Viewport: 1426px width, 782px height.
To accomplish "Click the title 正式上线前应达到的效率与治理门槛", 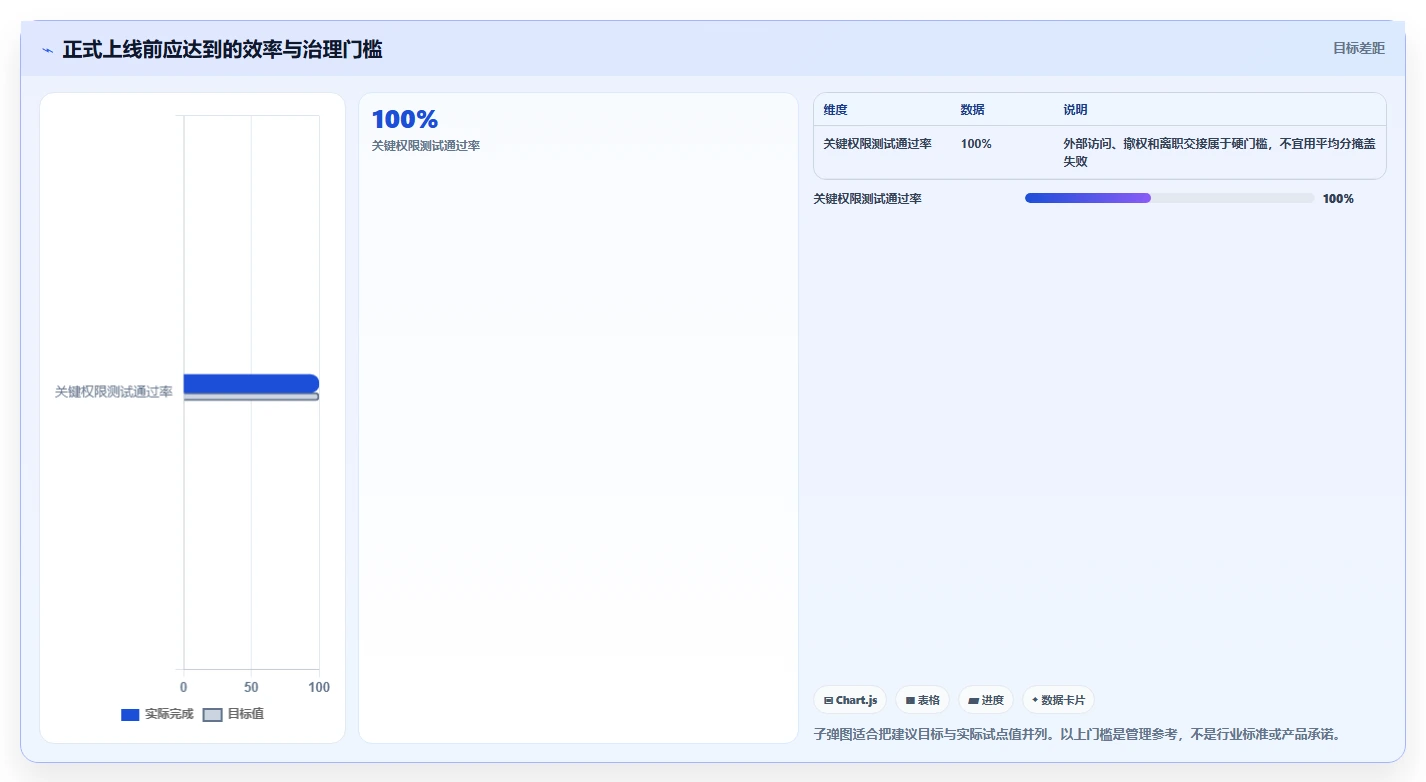I will (x=222, y=49).
